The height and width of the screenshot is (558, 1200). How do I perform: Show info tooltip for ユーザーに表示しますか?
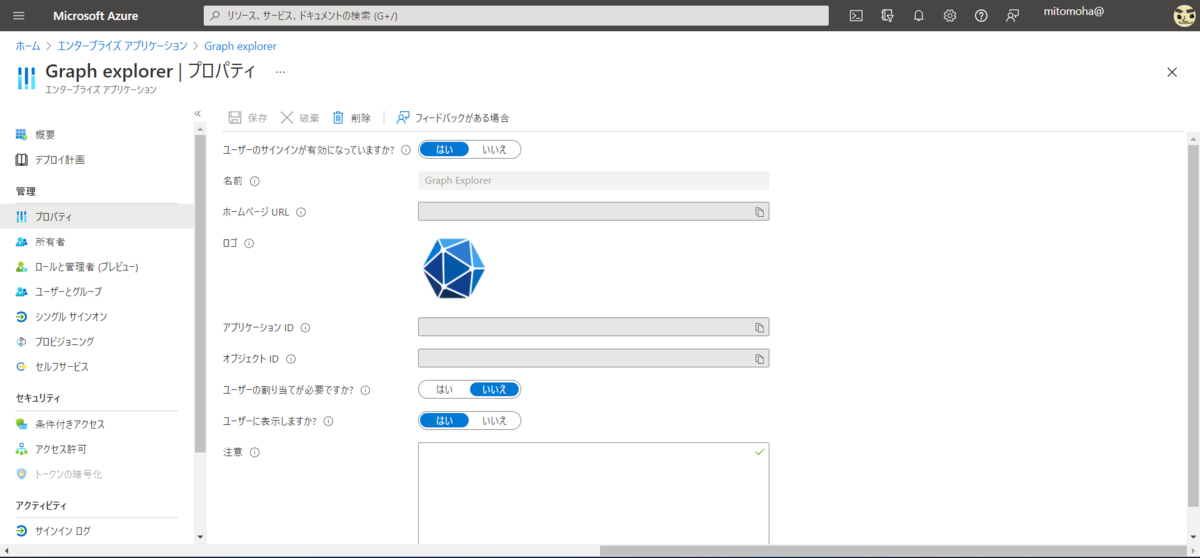[328, 421]
